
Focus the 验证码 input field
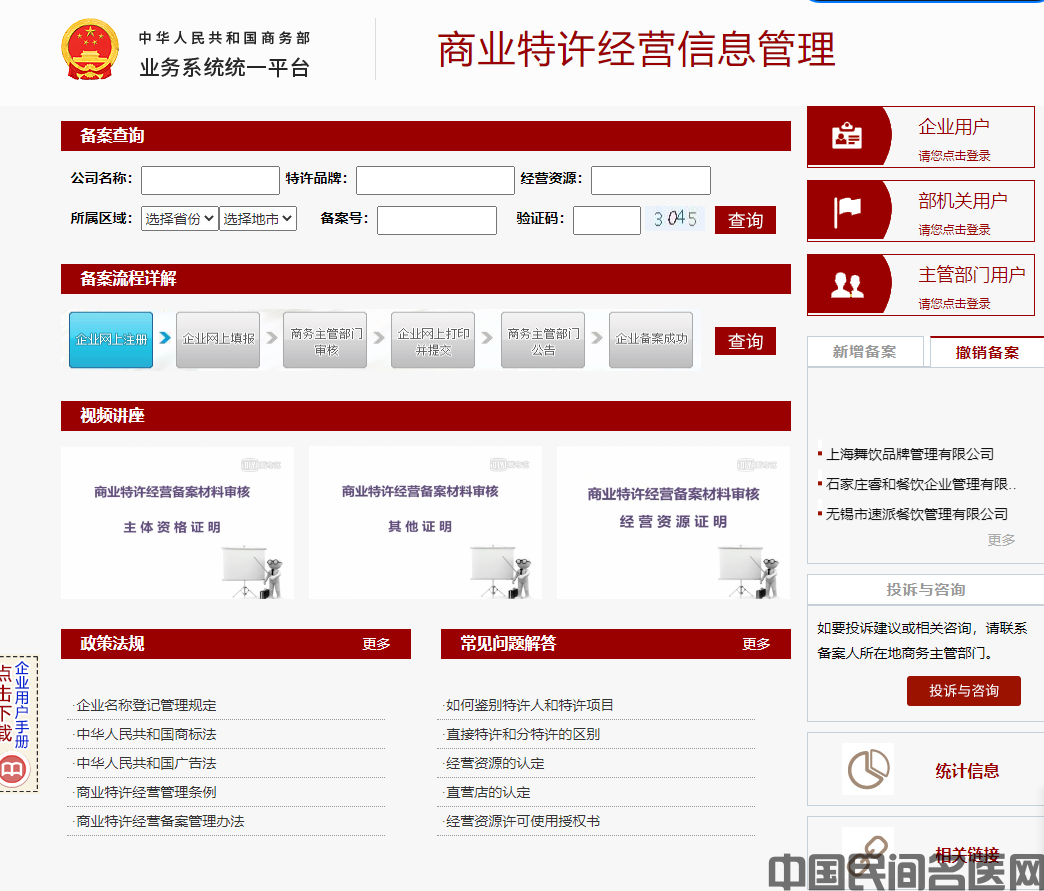click(x=607, y=220)
